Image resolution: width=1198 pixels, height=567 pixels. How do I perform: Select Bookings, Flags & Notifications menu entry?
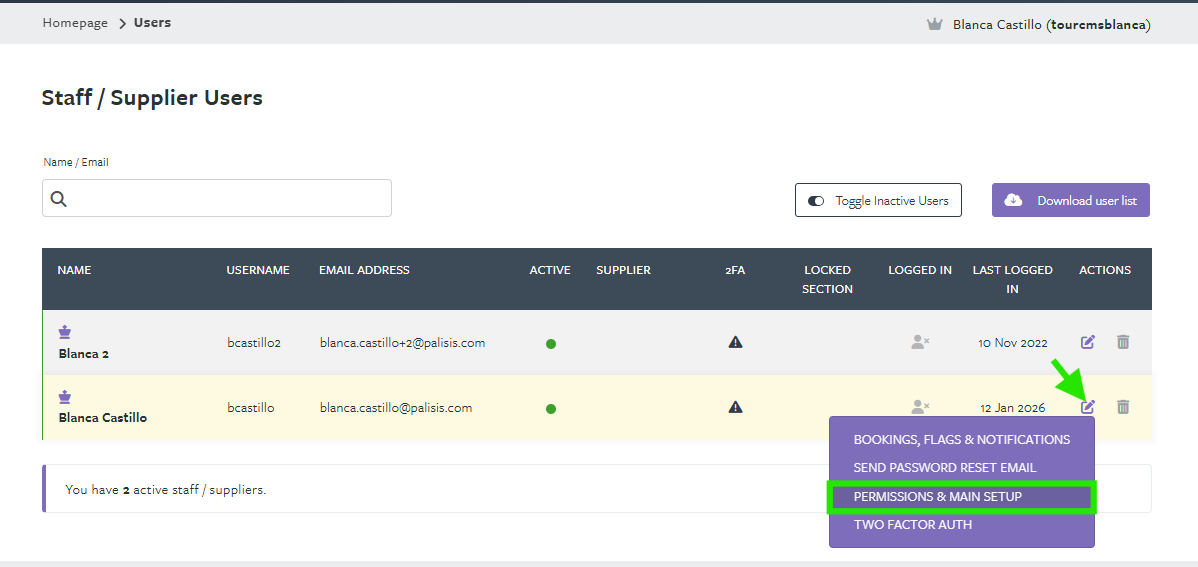coord(962,440)
